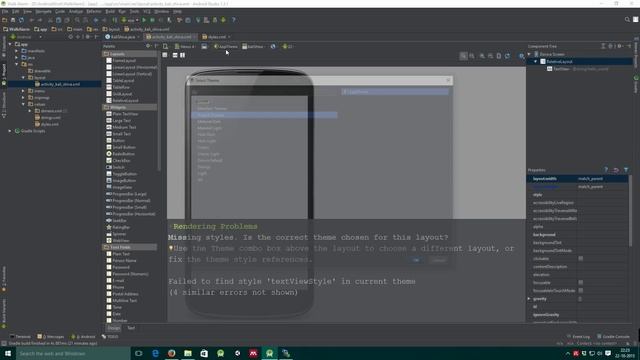Switch to the .java editor tab
This screenshot has height=360, width=640.
click(x=122, y=37)
